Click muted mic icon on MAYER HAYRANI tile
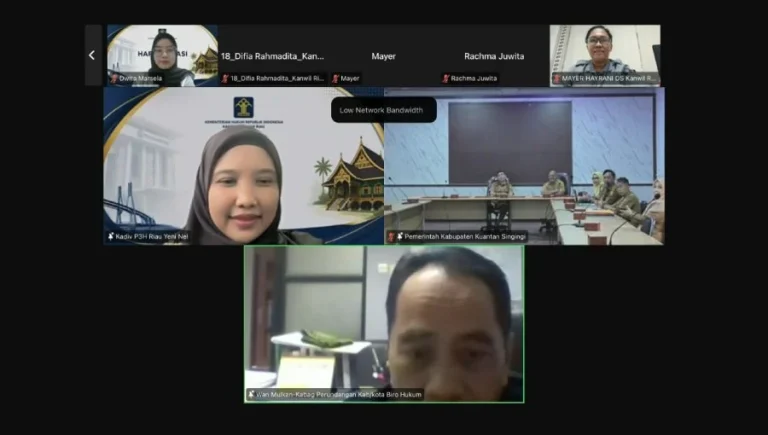The image size is (768, 435). [x=557, y=78]
